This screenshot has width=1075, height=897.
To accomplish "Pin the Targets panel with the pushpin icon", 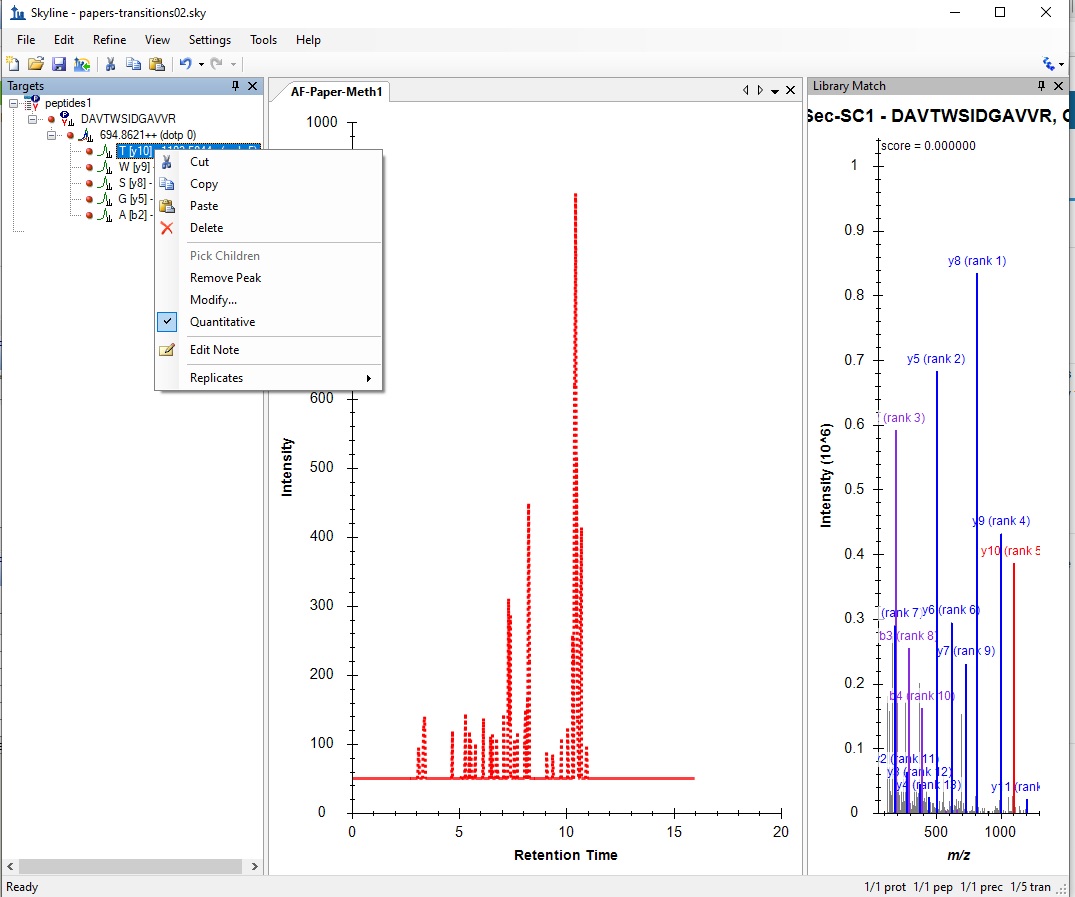I will (x=236, y=86).
